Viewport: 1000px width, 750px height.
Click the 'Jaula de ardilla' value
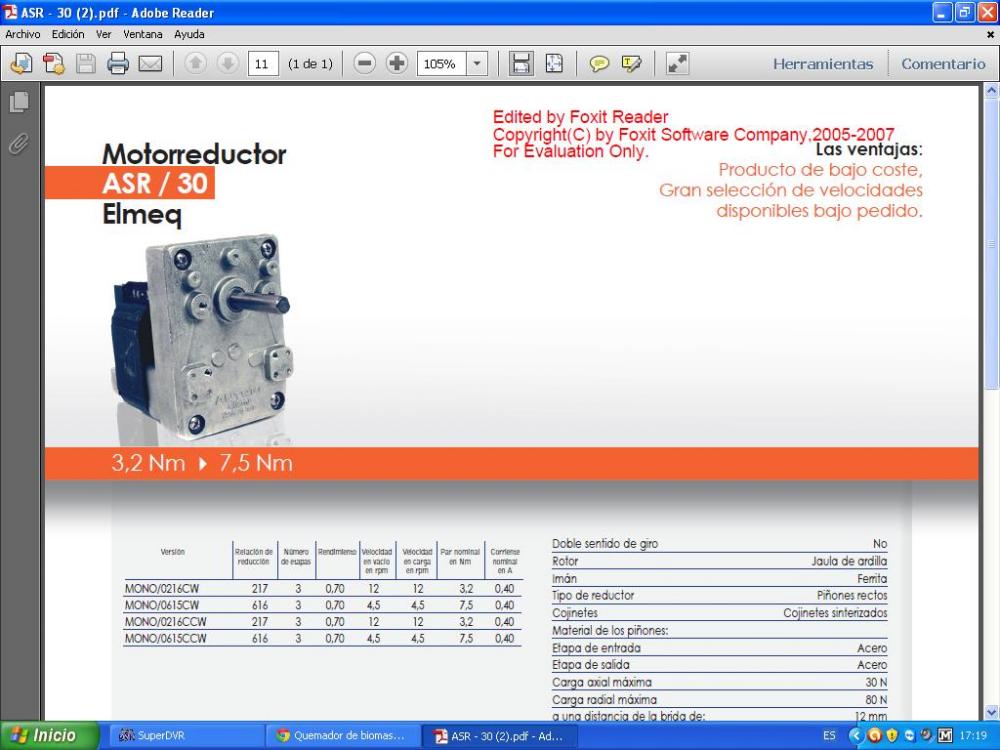point(849,561)
